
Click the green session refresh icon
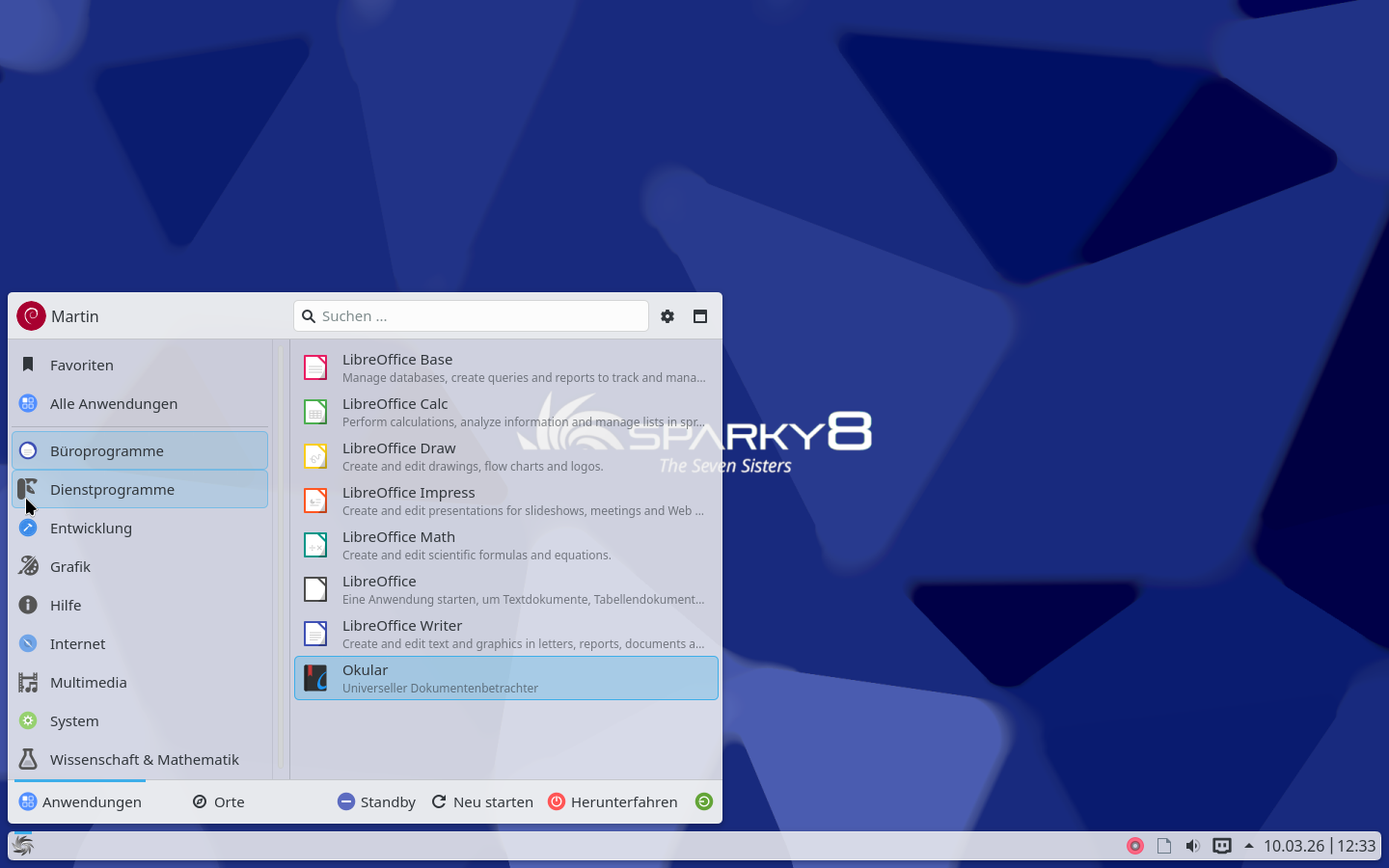[704, 801]
